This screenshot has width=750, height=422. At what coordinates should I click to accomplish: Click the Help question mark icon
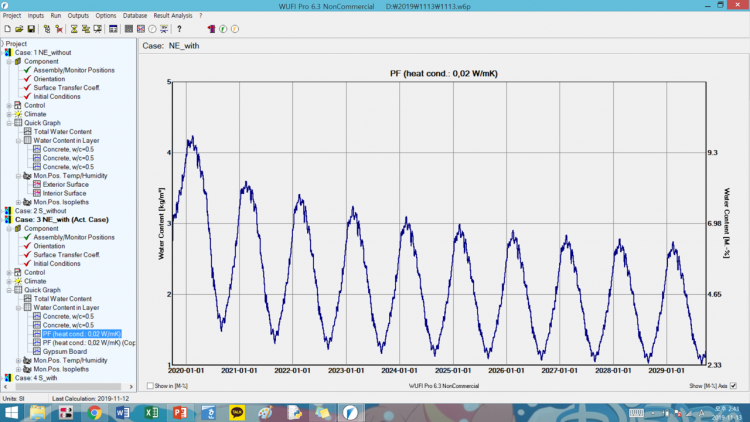tap(179, 29)
